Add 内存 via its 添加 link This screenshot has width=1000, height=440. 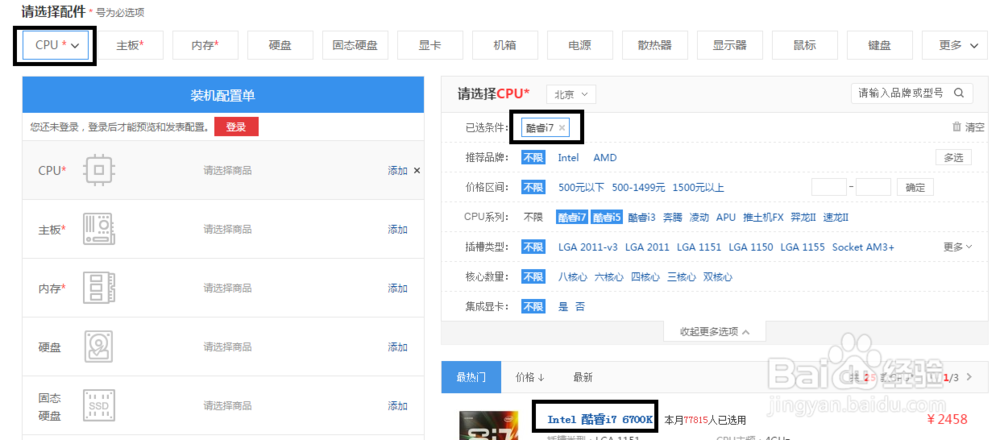click(x=397, y=288)
